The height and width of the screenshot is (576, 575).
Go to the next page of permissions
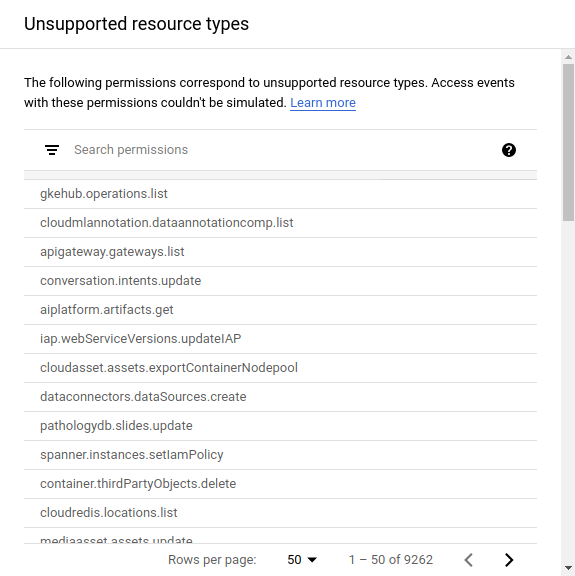tap(509, 560)
